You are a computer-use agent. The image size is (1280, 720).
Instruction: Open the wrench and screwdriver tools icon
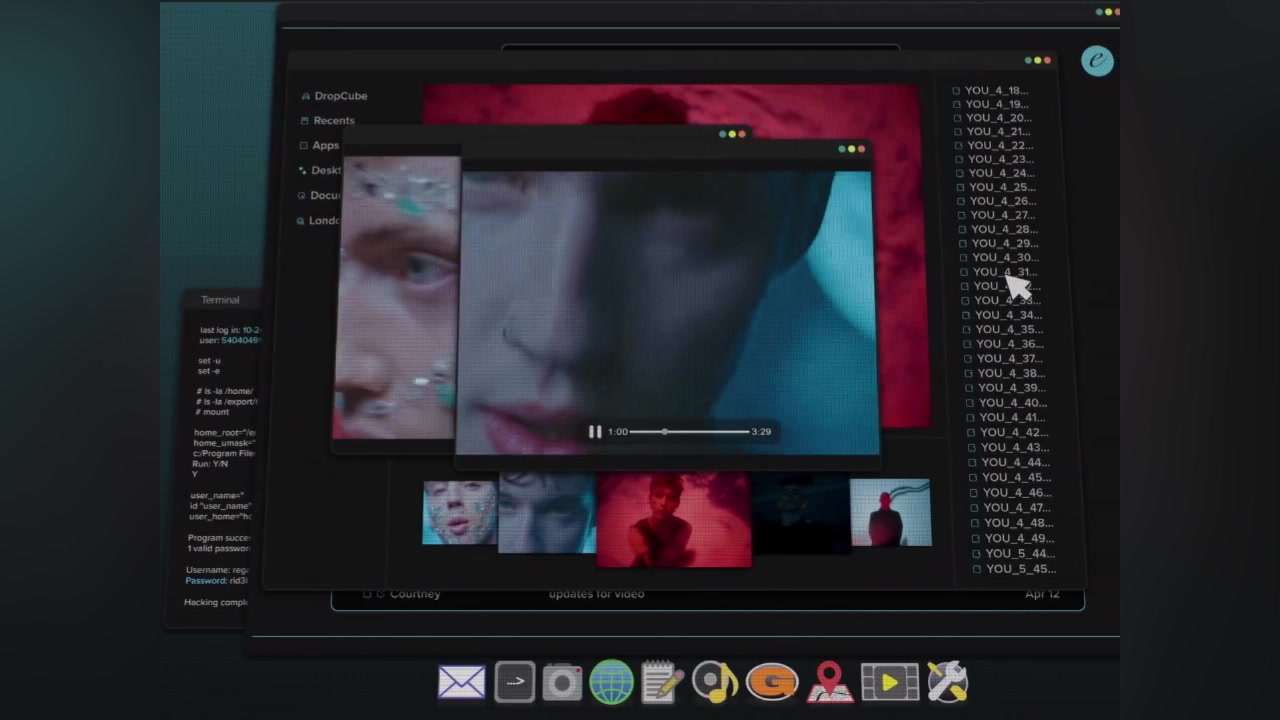tap(947, 682)
